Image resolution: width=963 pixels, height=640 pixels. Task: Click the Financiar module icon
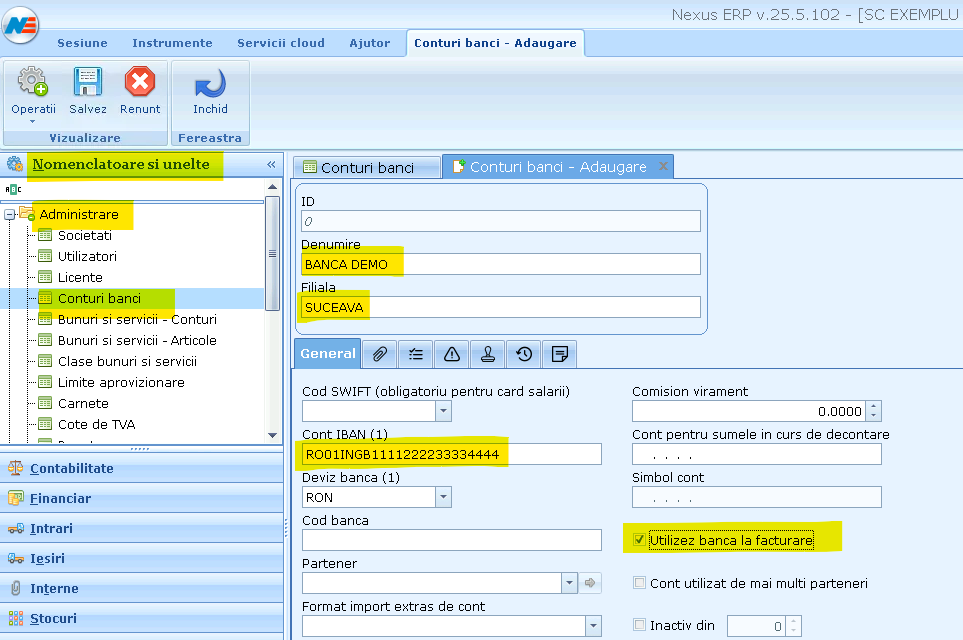[15, 498]
